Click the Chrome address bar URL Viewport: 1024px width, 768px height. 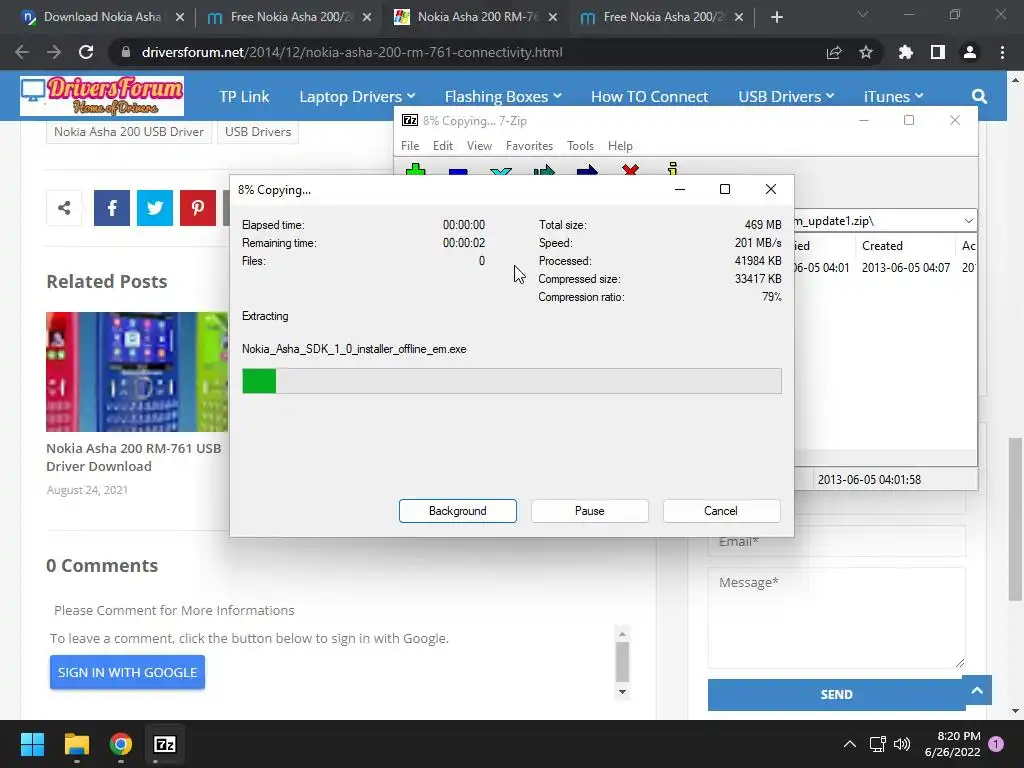352,52
